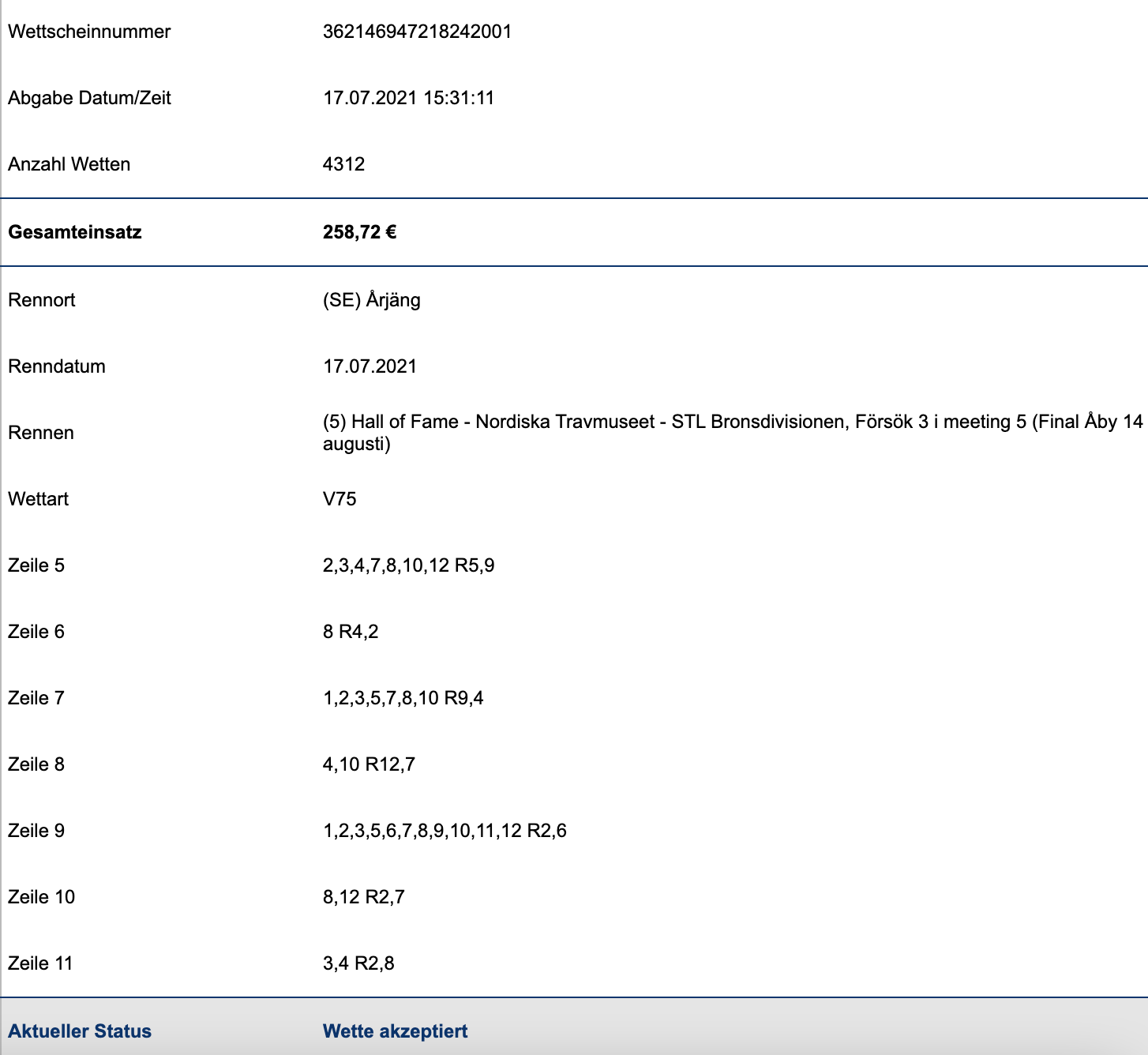Select the Wettart label

(39, 499)
